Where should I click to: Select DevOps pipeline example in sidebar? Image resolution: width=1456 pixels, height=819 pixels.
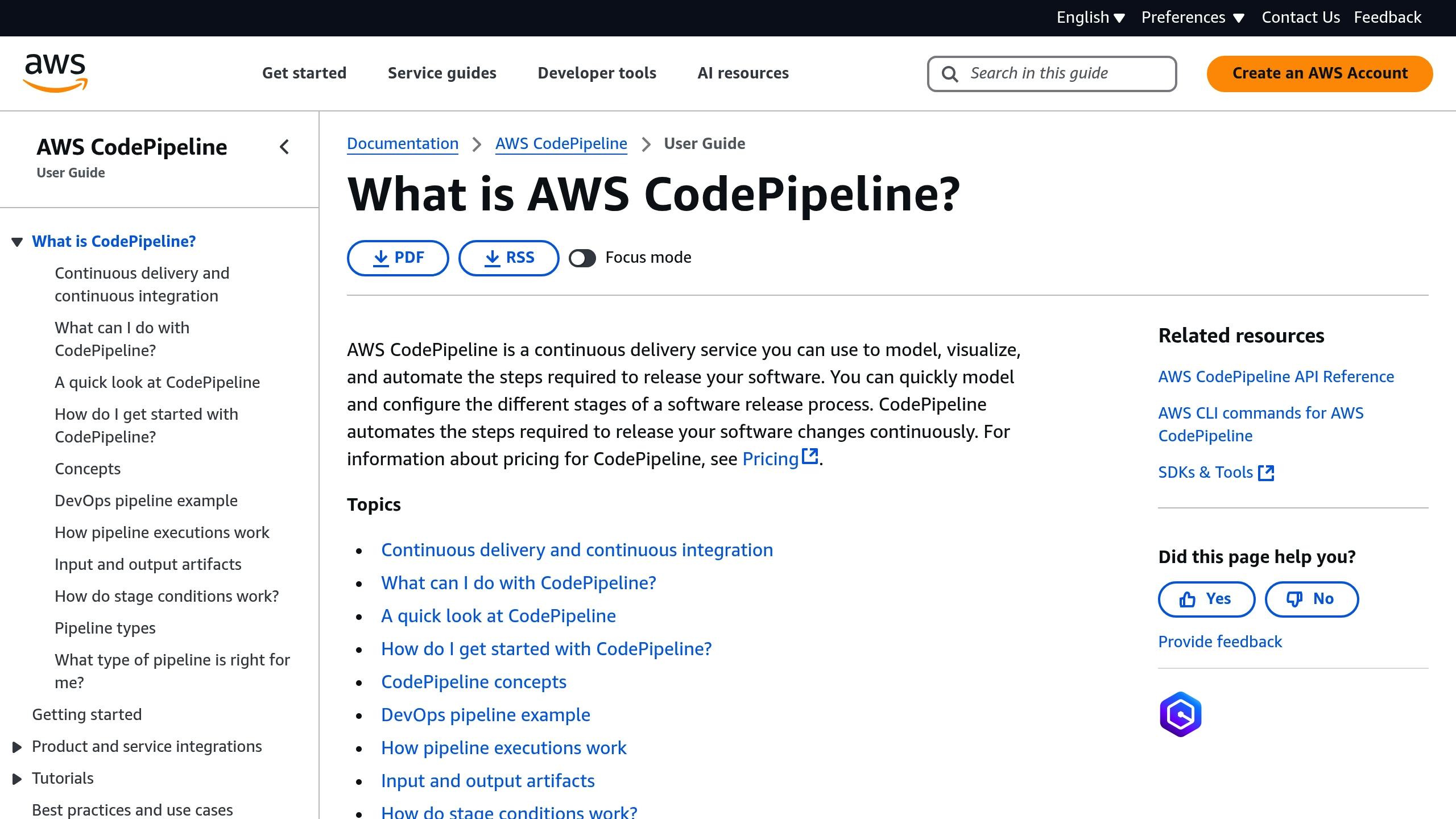point(146,501)
